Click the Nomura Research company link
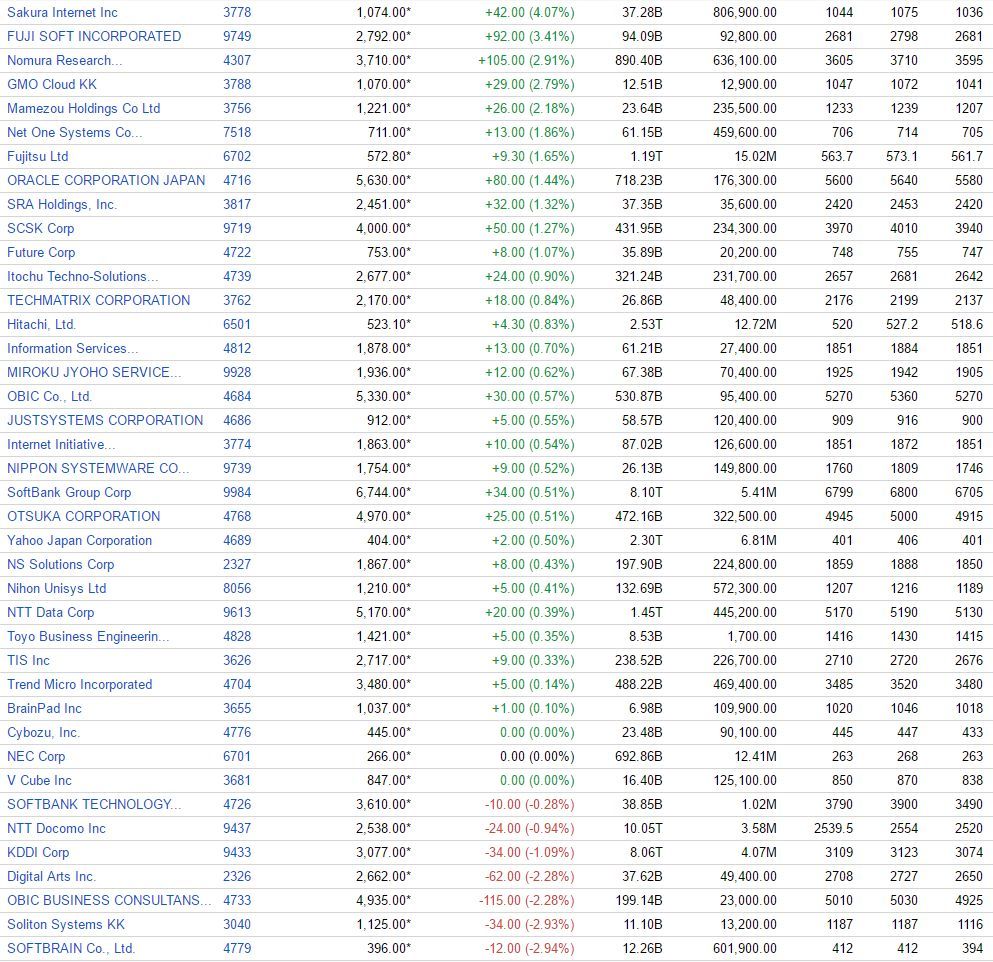The height and width of the screenshot is (962, 993). (x=65, y=60)
